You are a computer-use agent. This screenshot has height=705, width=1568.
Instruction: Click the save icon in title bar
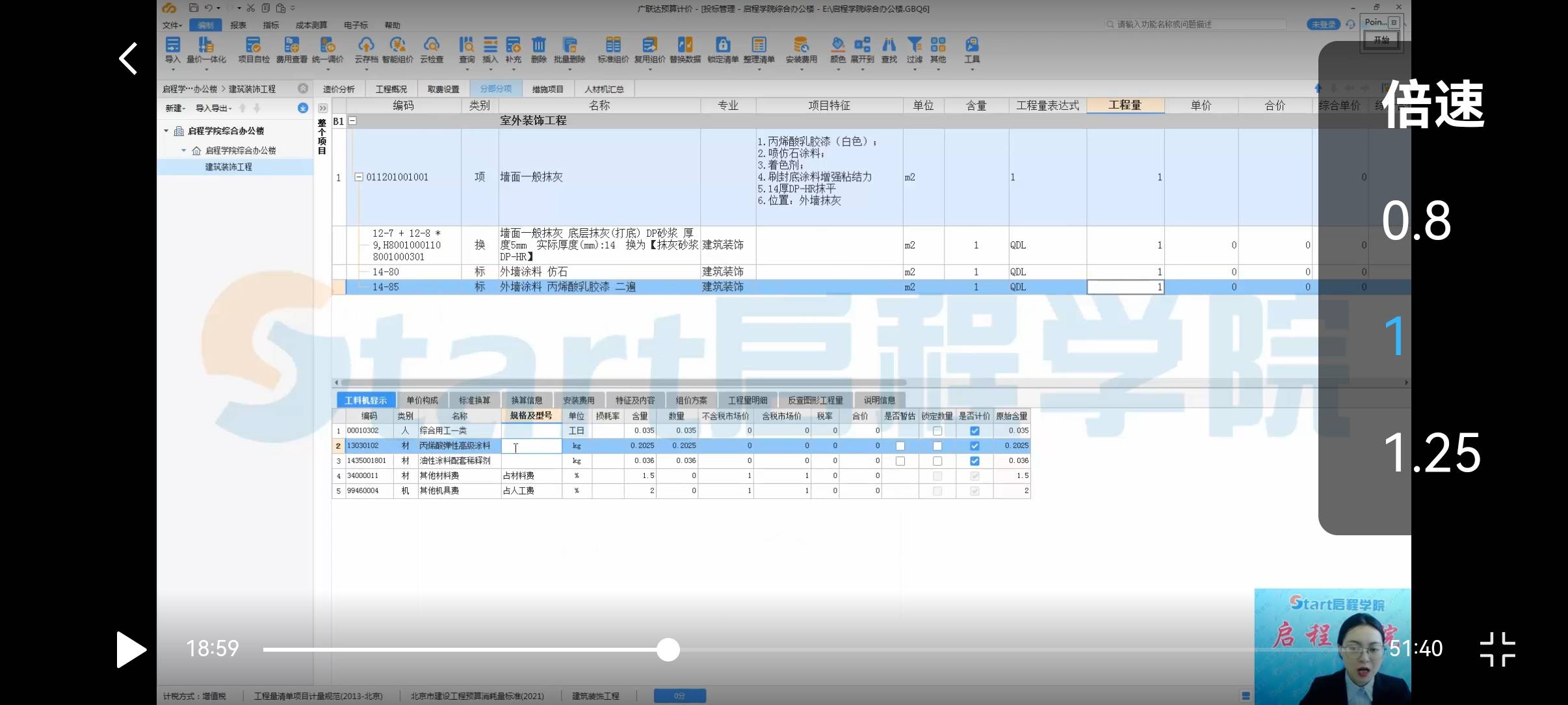click(194, 8)
